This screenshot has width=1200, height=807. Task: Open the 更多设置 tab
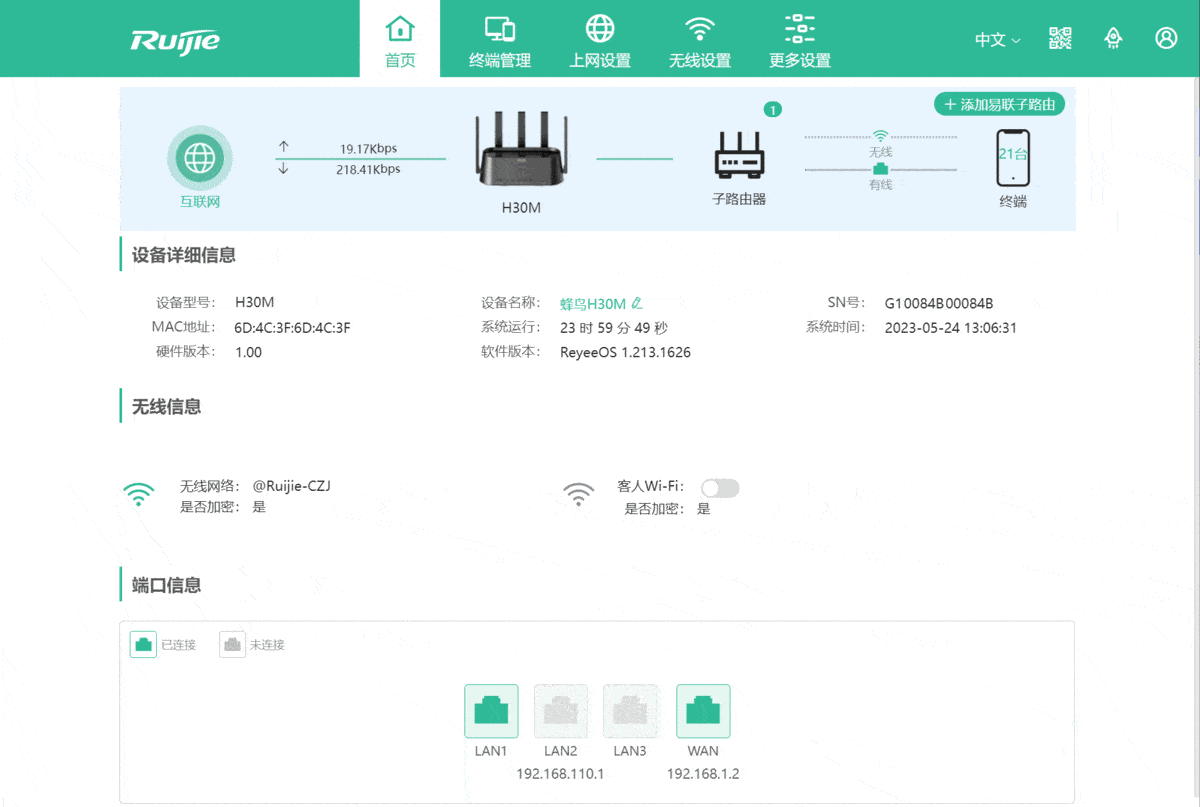point(800,41)
